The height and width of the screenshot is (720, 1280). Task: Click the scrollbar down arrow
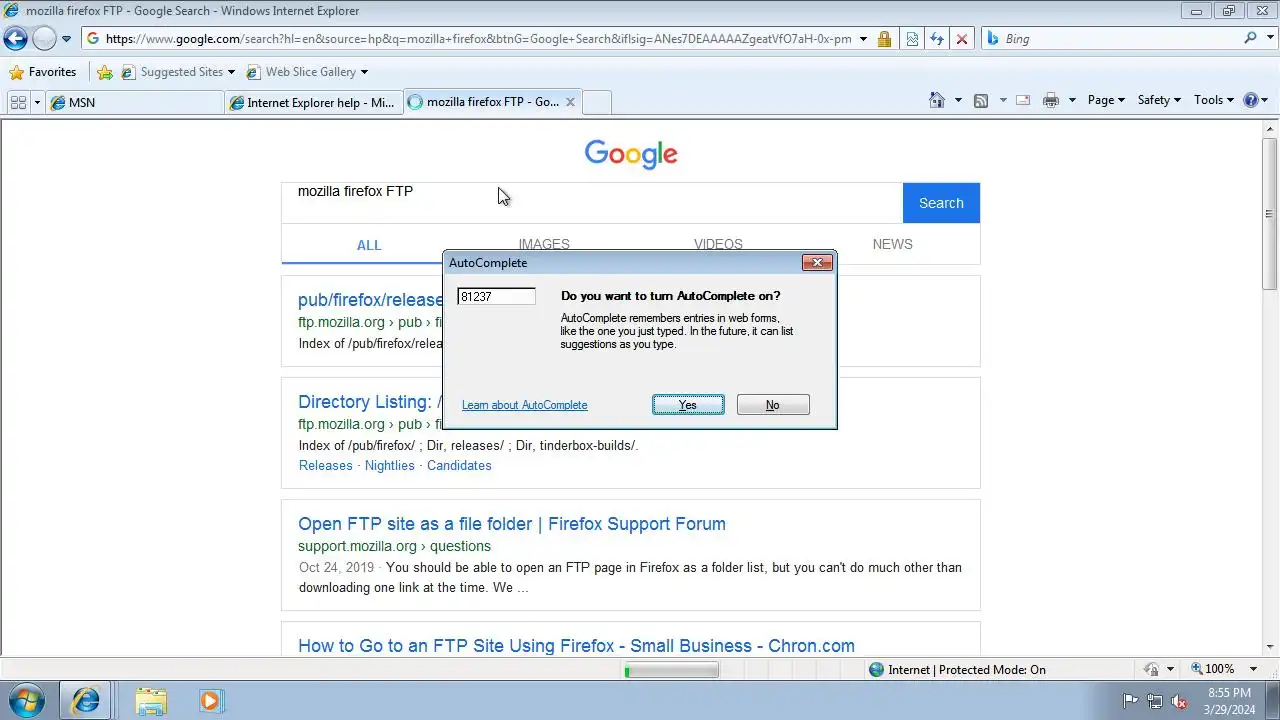[x=1270, y=648]
